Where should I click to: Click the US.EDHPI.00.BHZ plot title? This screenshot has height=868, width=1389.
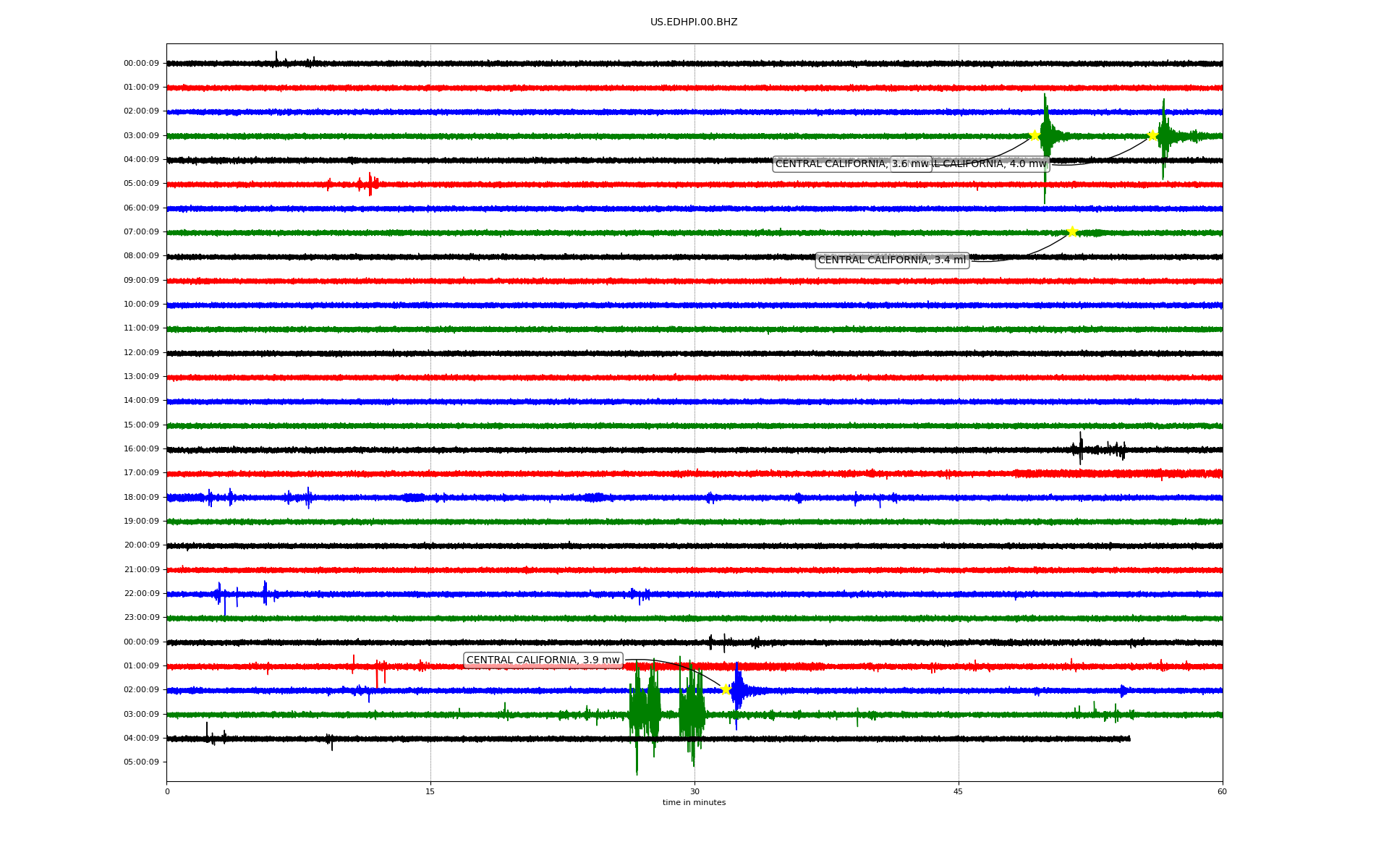click(693, 22)
